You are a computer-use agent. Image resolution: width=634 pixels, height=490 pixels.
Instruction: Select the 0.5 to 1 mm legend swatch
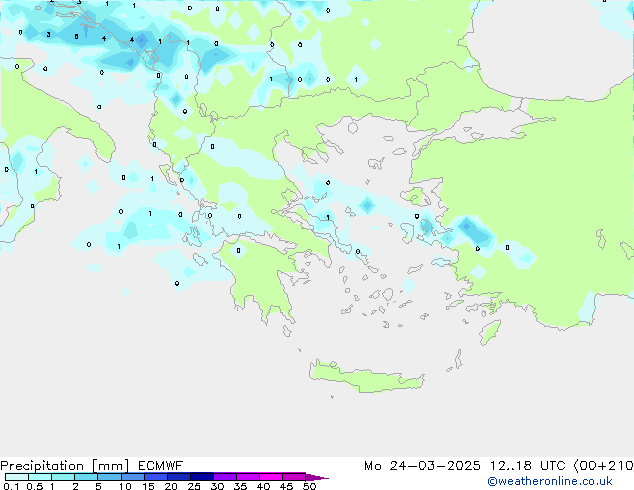(x=40, y=477)
